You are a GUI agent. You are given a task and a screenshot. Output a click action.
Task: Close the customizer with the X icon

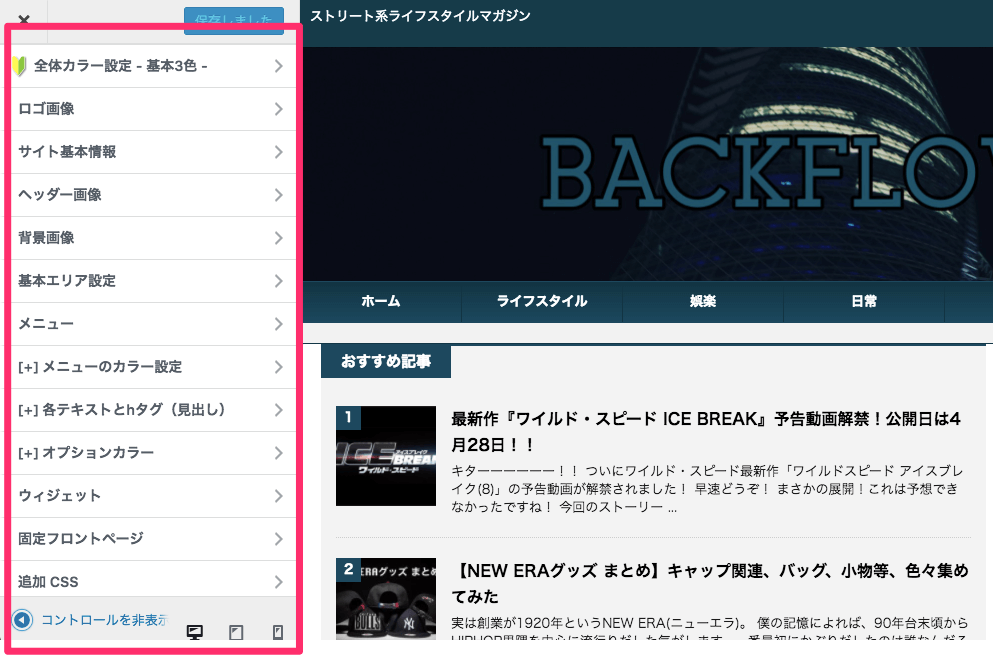coord(24,19)
